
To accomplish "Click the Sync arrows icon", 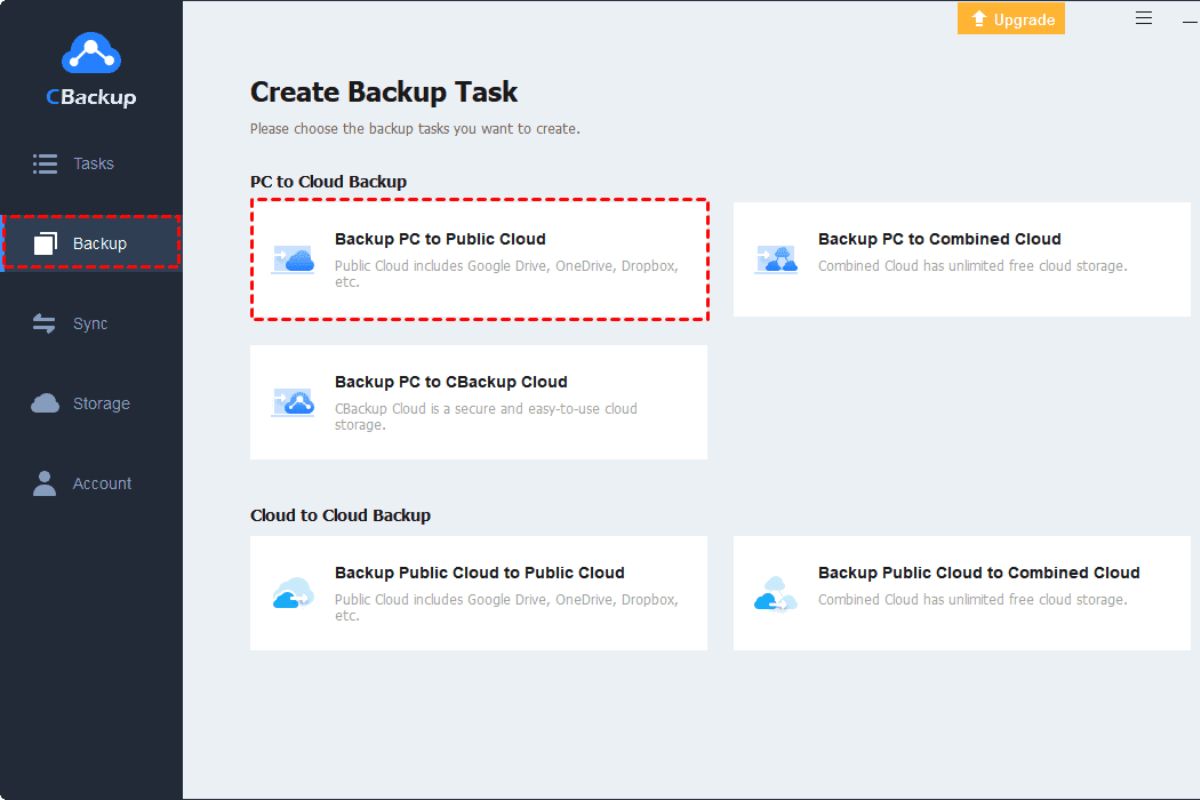I will click(45, 323).
